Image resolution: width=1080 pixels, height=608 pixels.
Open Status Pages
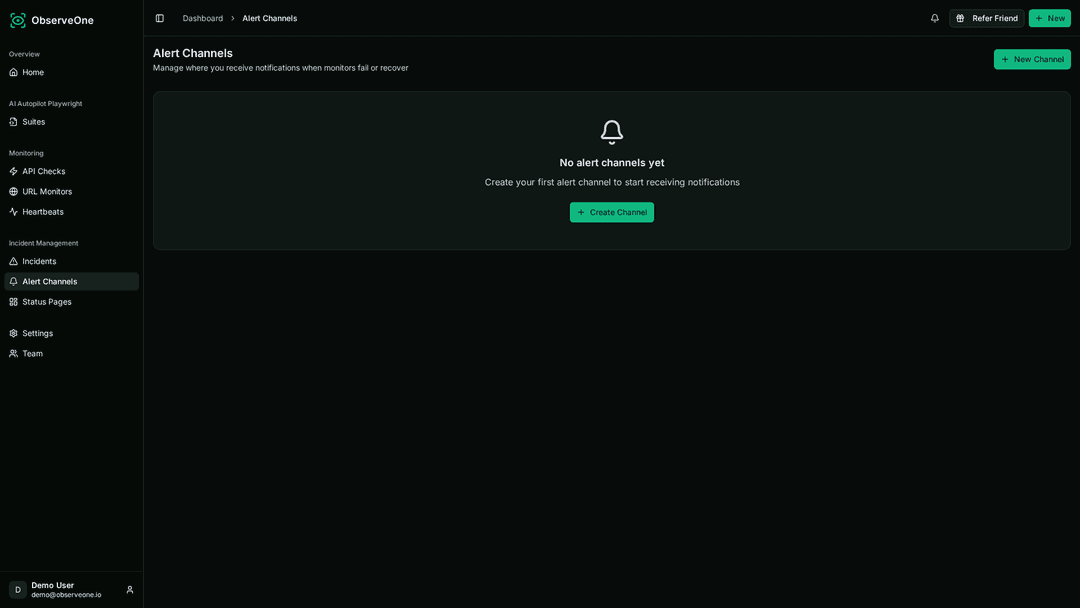72,302
